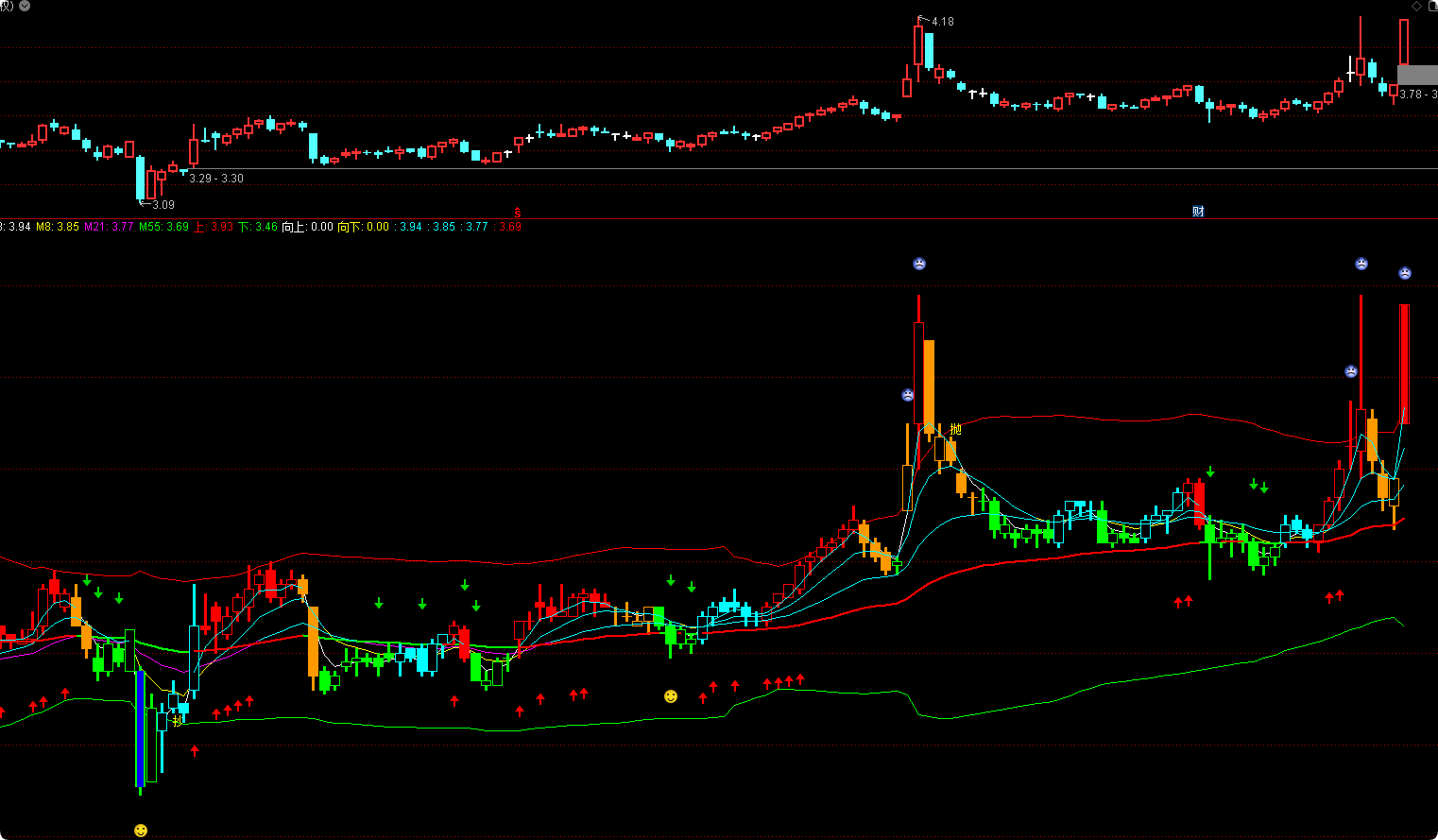Open the dropdown arrow beside the chart title
The width and height of the screenshot is (1438, 840).
tap(25, 6)
